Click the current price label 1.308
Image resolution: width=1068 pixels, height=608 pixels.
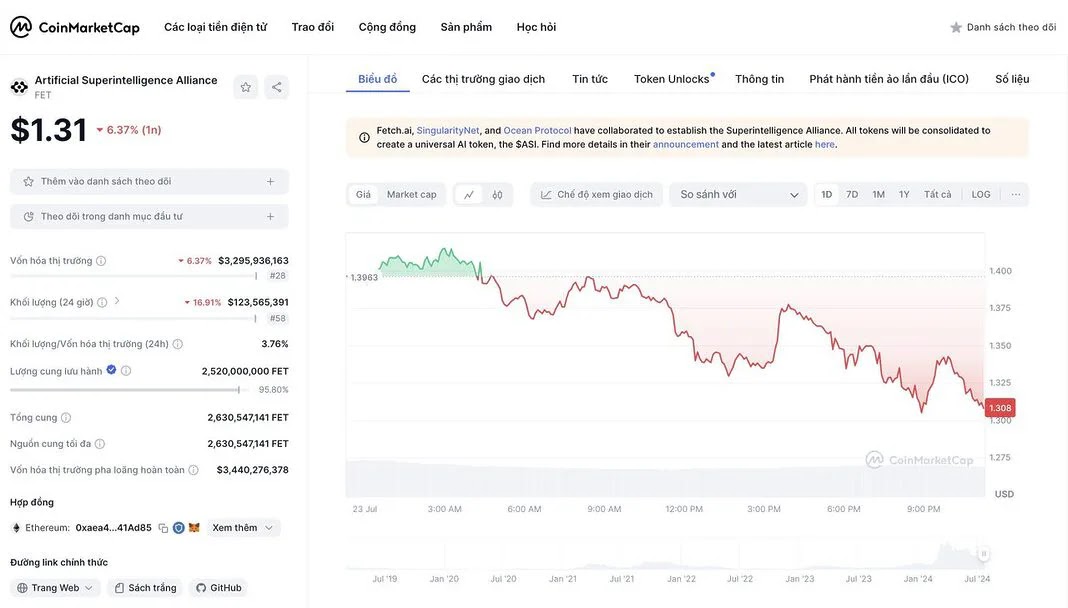[1000, 408]
